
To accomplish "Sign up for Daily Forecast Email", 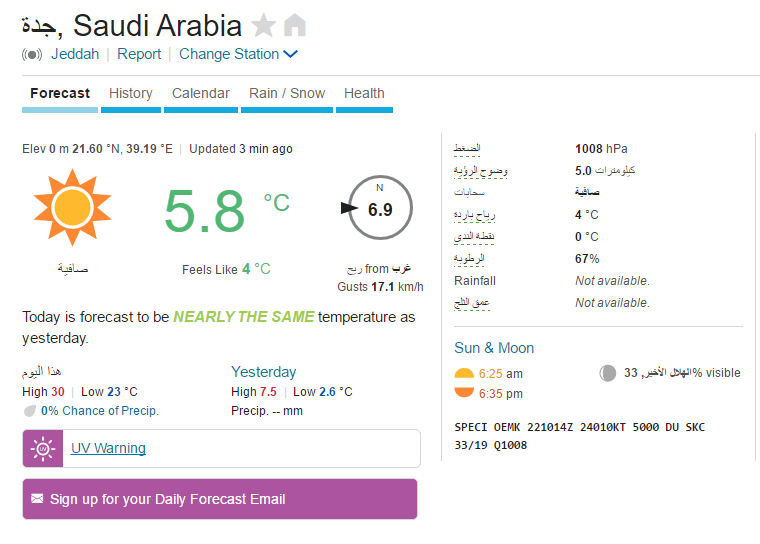I will [x=220, y=499].
